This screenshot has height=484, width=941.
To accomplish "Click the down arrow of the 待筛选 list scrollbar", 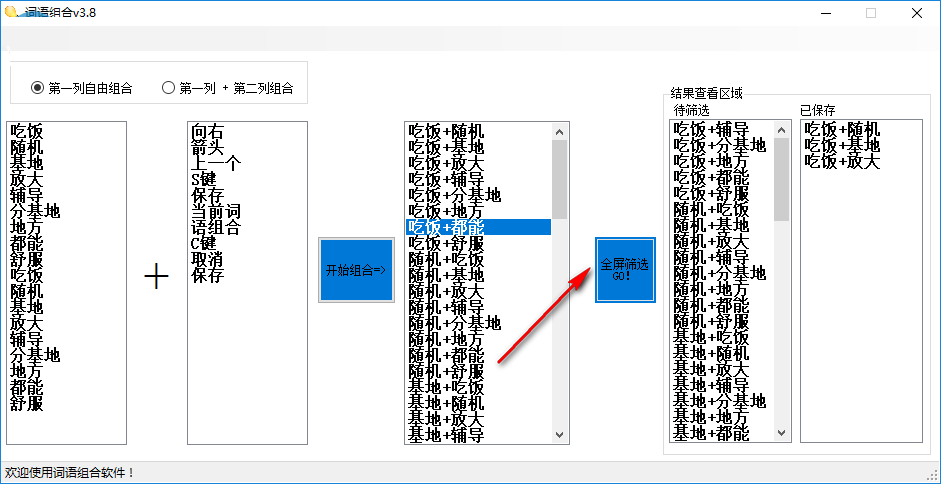I will tap(781, 432).
